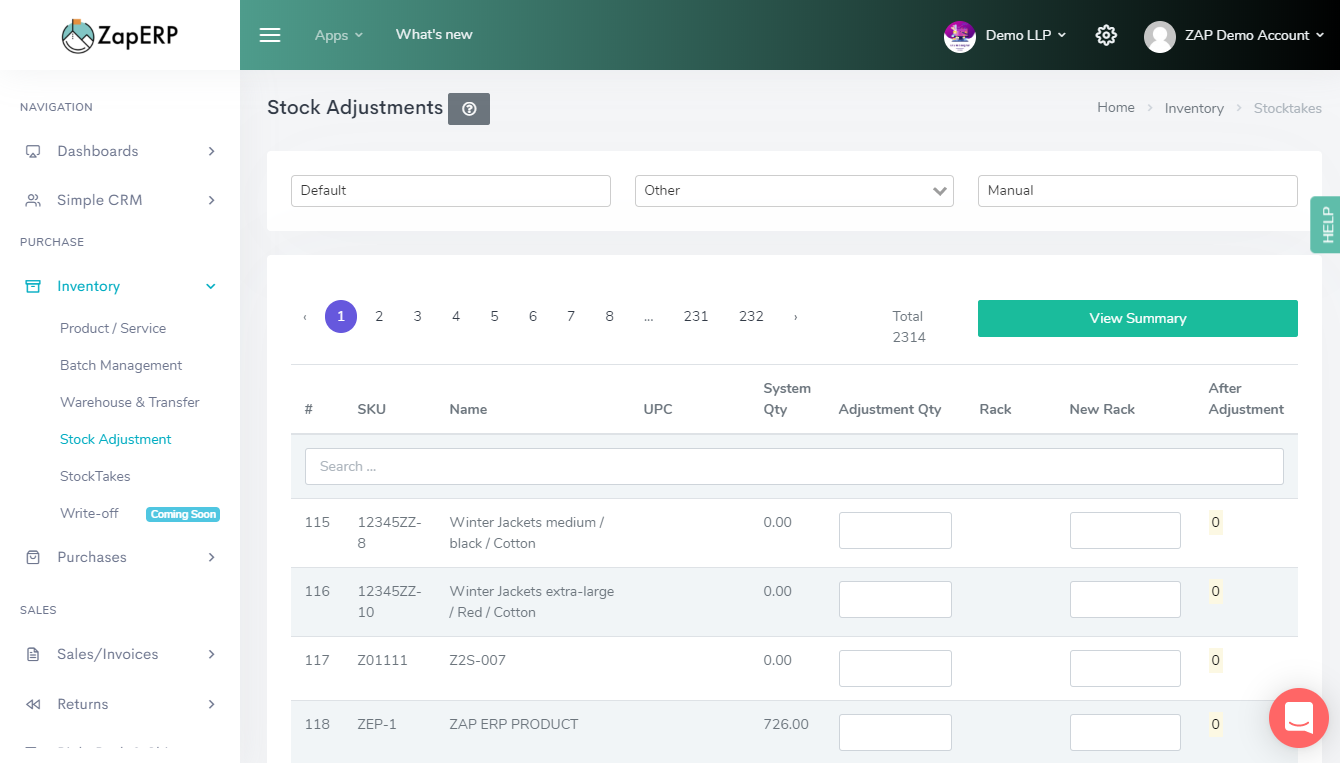This screenshot has width=1340, height=763.
Task: Jump to pagination page 231
Action: pos(696,316)
